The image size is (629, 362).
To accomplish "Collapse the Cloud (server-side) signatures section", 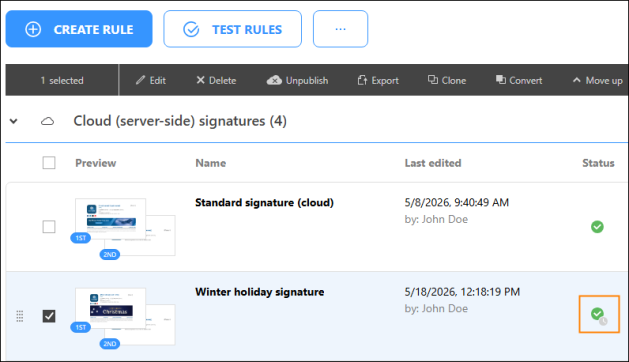I will 14,121.
